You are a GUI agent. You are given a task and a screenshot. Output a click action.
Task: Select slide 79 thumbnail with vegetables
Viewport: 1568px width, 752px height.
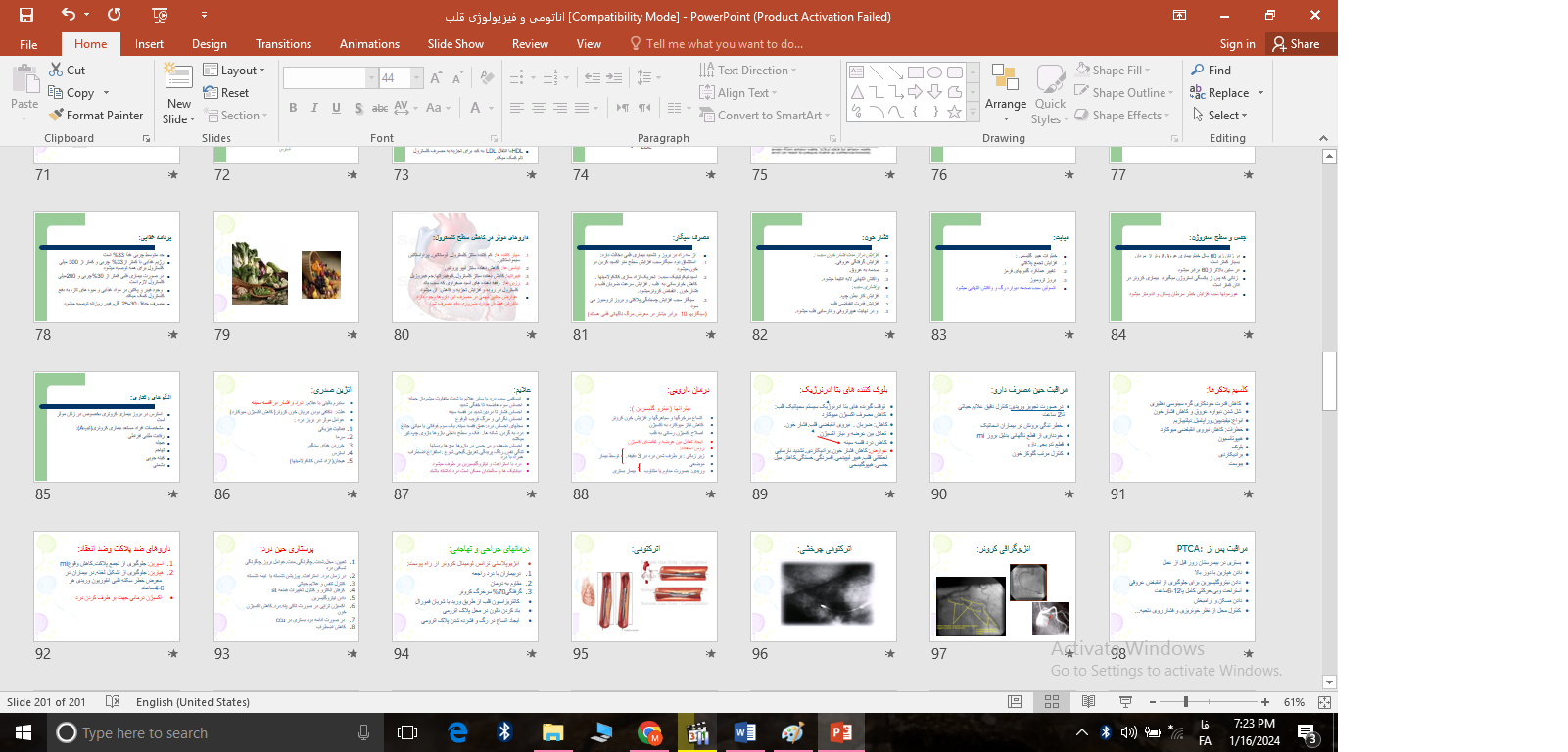coord(286,267)
